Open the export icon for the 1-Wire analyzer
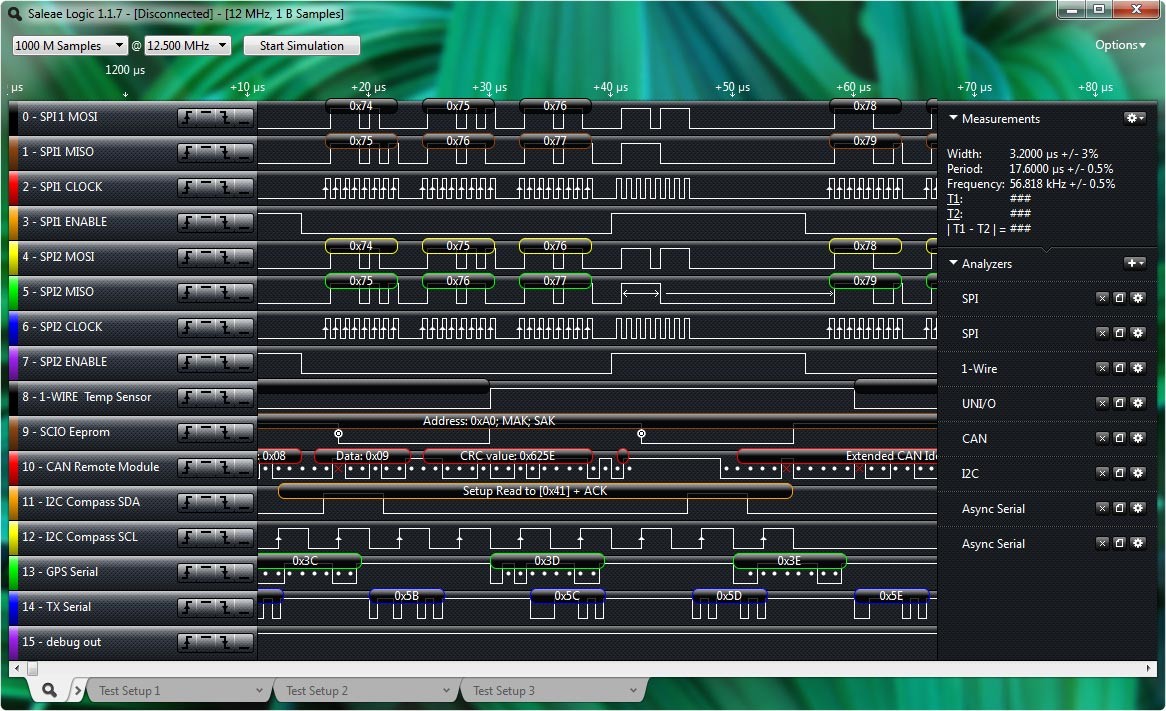The image size is (1166, 711). click(1119, 368)
